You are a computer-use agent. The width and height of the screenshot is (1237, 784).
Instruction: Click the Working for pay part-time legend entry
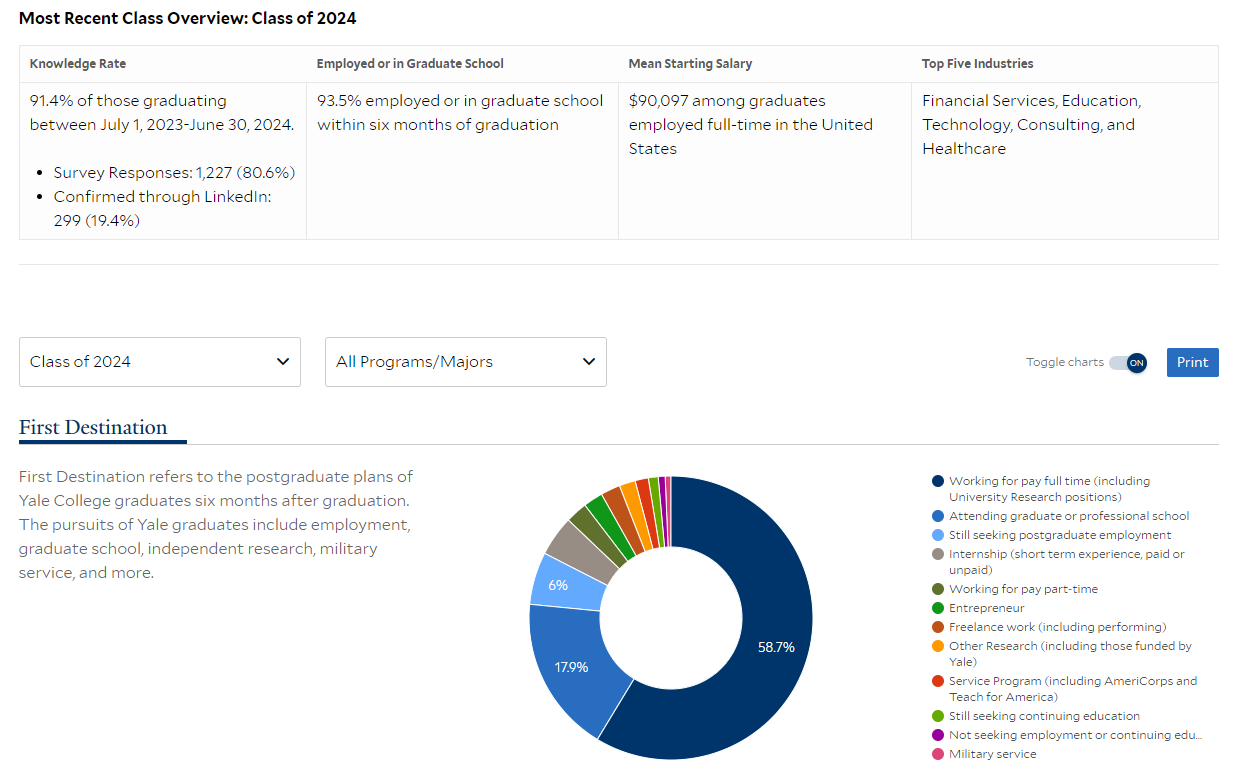coord(1022,589)
